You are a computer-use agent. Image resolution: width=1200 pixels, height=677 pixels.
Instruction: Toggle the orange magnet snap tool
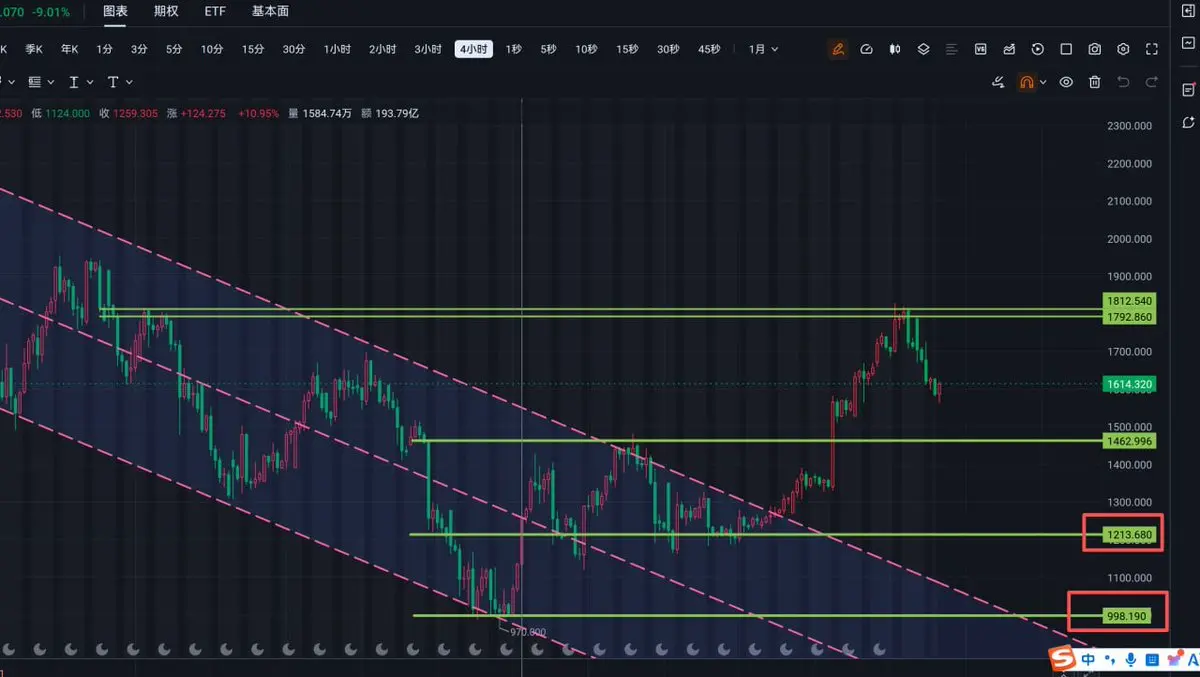pos(1026,82)
